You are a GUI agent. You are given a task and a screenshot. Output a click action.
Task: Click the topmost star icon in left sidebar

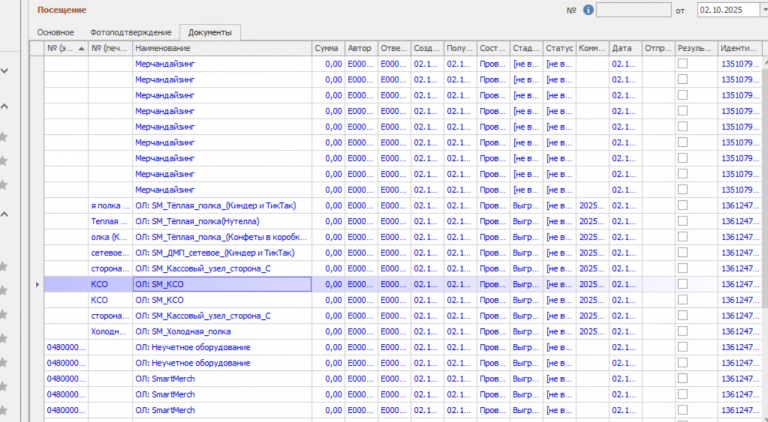point(3,137)
